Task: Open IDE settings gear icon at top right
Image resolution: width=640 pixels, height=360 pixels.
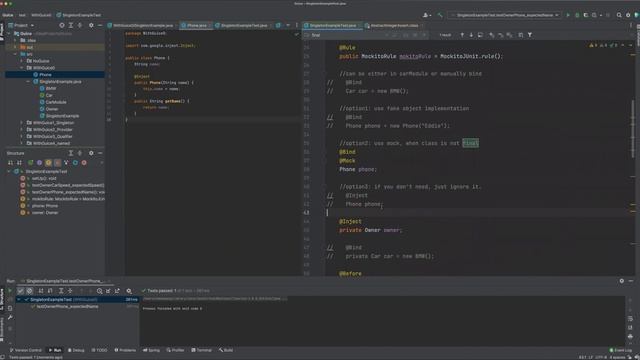Action: tap(628, 15)
